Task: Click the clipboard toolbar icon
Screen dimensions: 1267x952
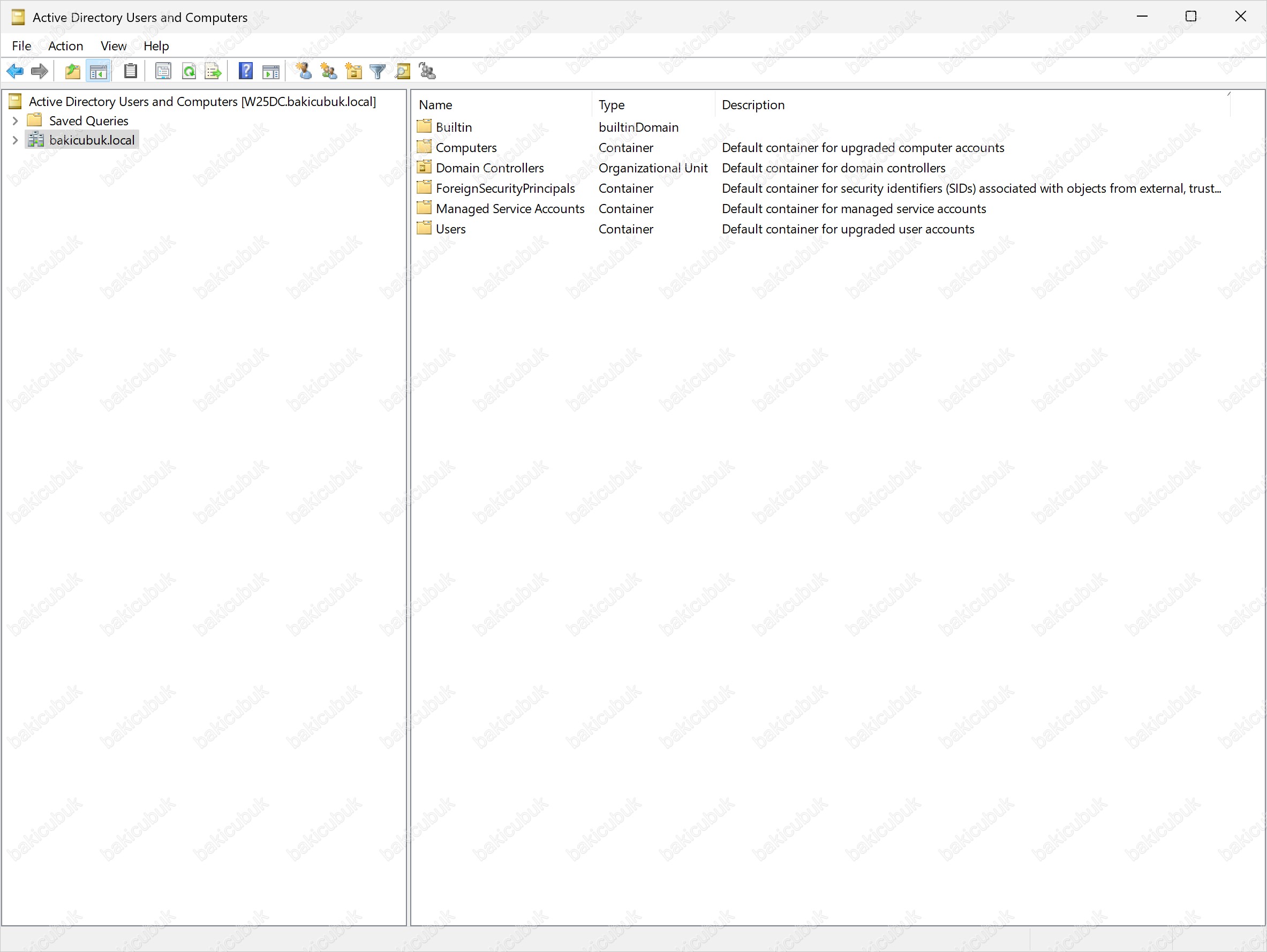Action: point(131,72)
